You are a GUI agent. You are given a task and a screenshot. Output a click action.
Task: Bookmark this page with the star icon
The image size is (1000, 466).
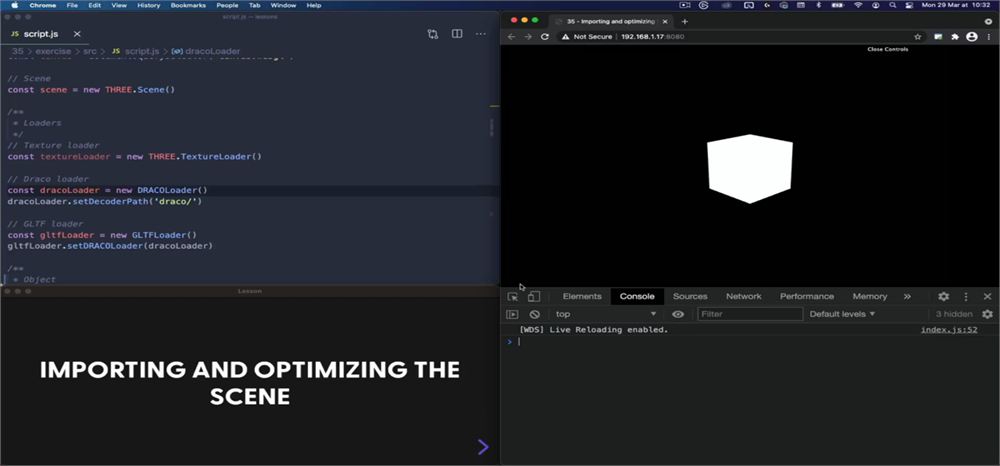[x=918, y=37]
